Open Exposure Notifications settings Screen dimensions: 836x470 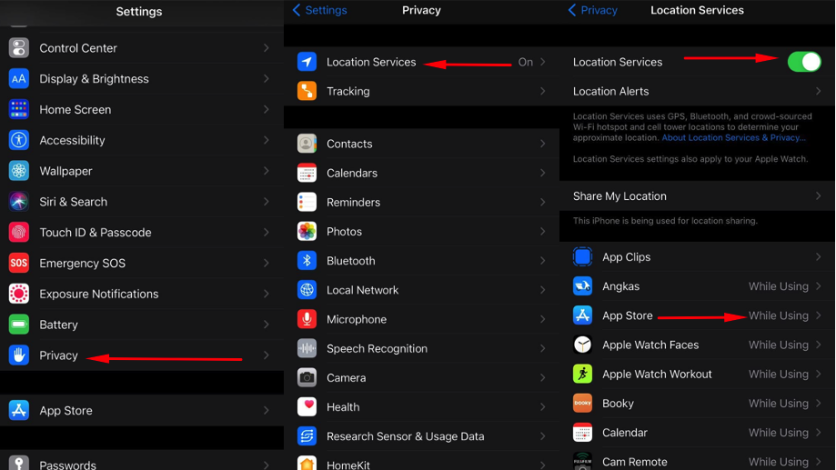(141, 294)
